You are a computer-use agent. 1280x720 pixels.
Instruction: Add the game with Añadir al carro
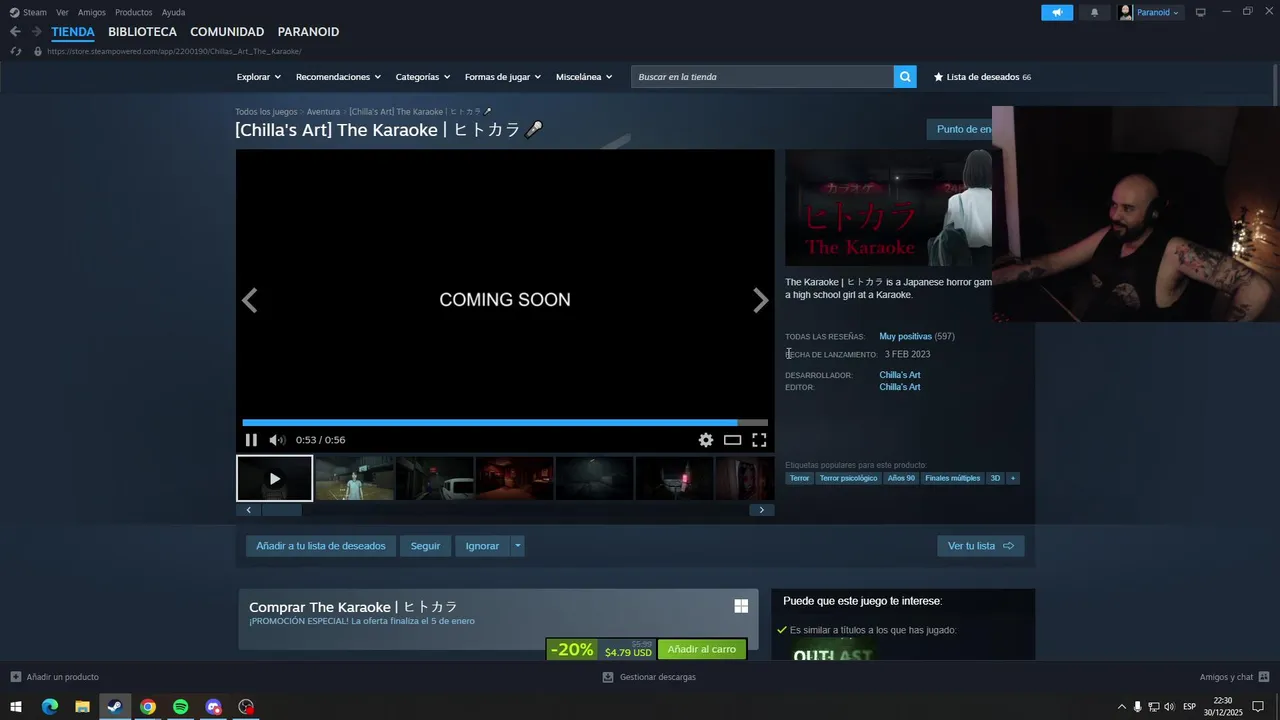702,650
